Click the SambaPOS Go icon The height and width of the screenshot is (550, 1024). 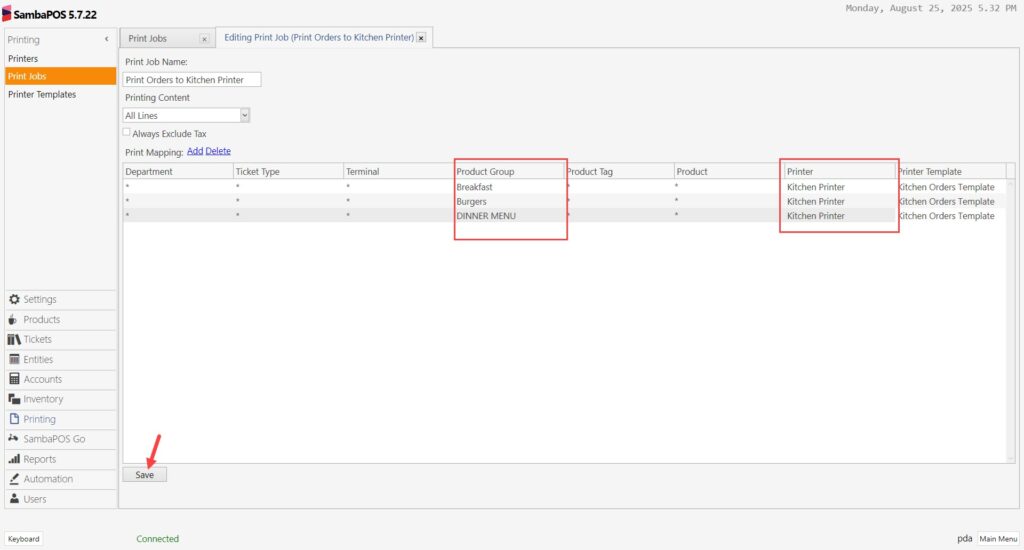point(13,438)
